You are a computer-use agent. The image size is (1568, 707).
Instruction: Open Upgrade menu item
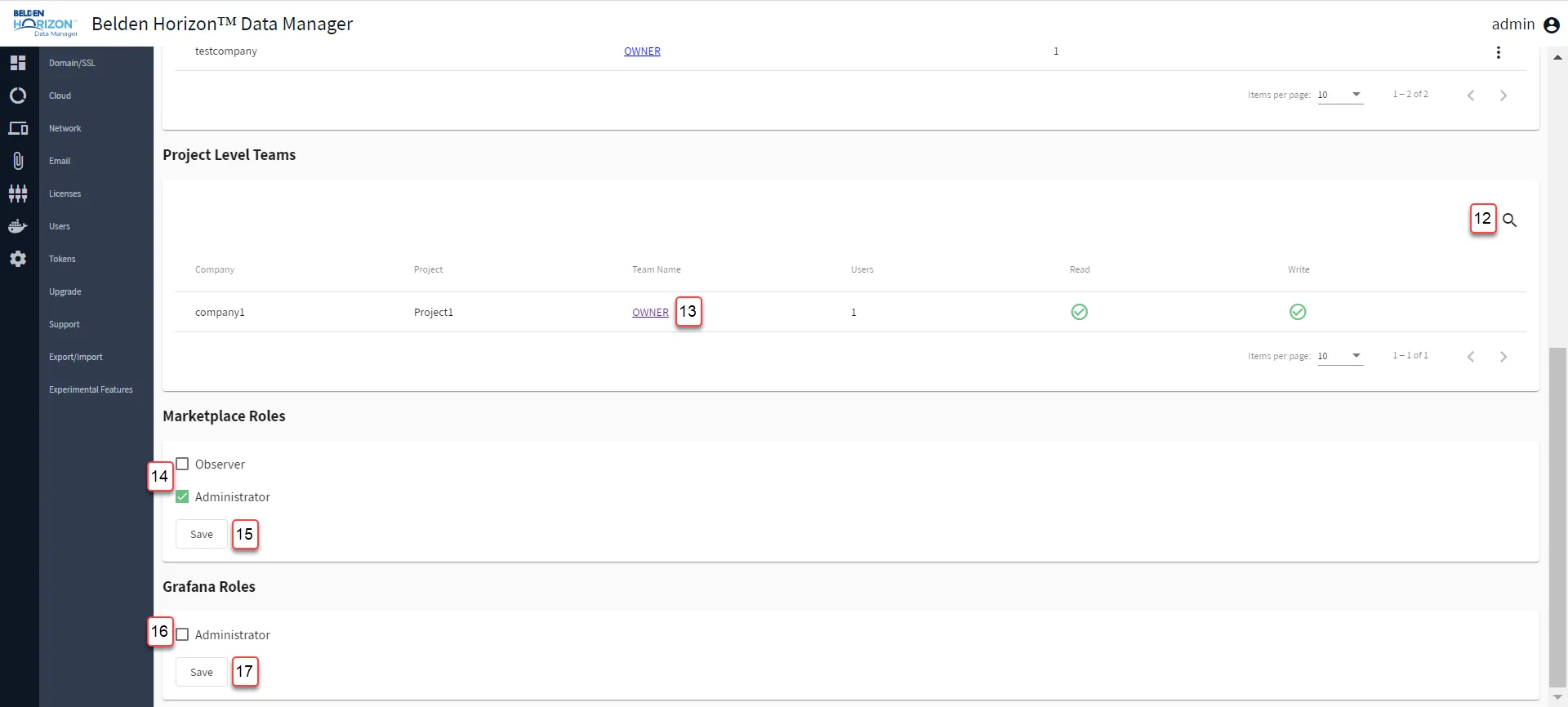(x=65, y=291)
